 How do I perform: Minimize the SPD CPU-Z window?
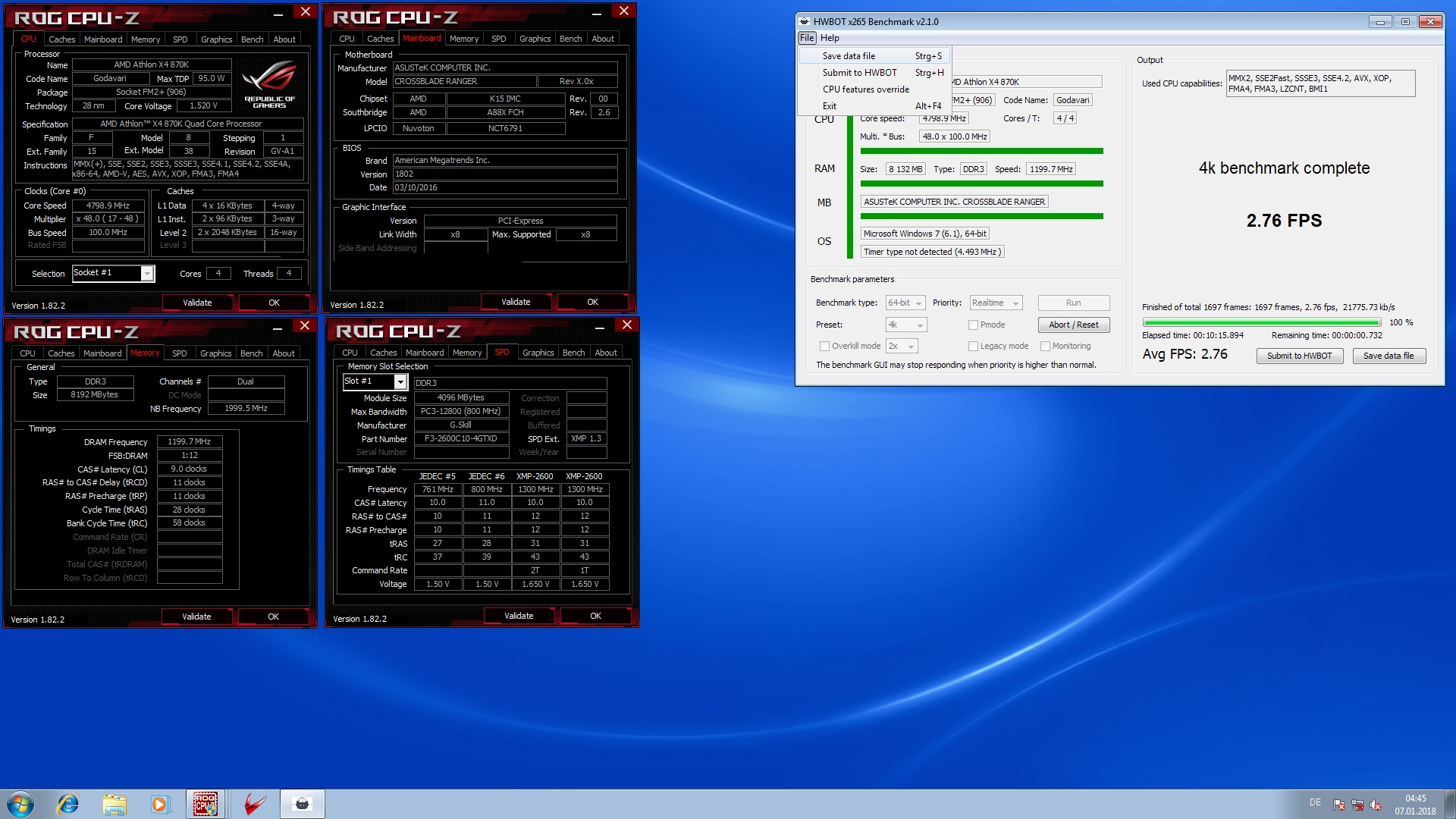(x=600, y=326)
